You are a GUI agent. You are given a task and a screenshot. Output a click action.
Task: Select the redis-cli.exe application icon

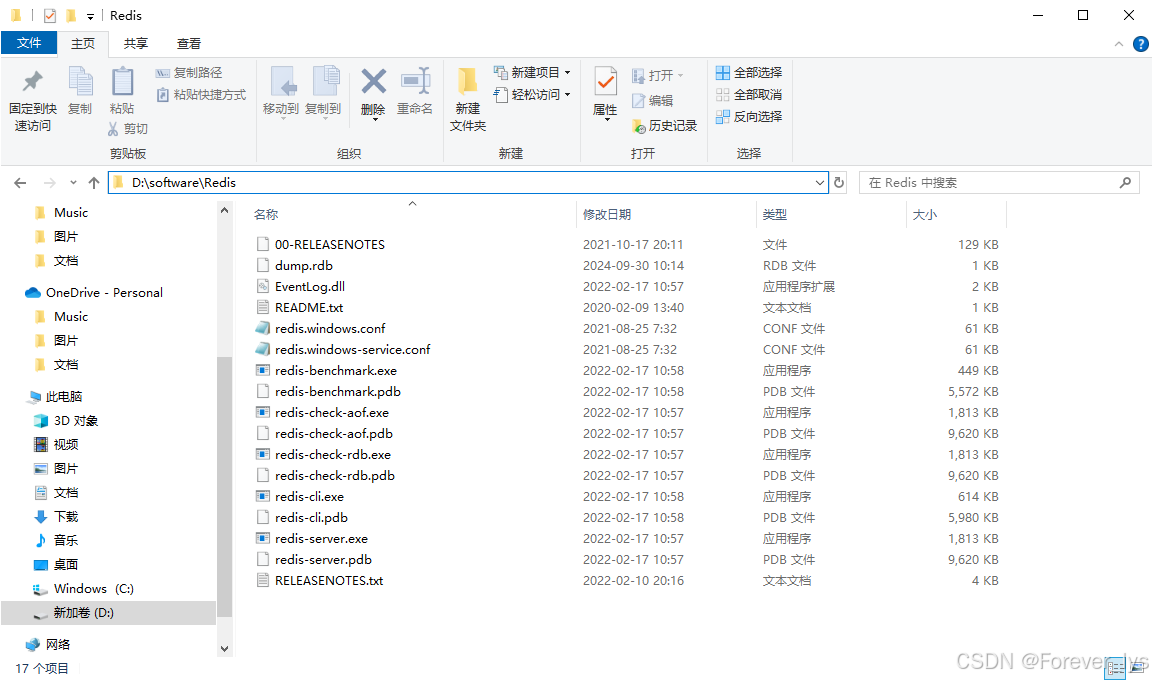263,496
